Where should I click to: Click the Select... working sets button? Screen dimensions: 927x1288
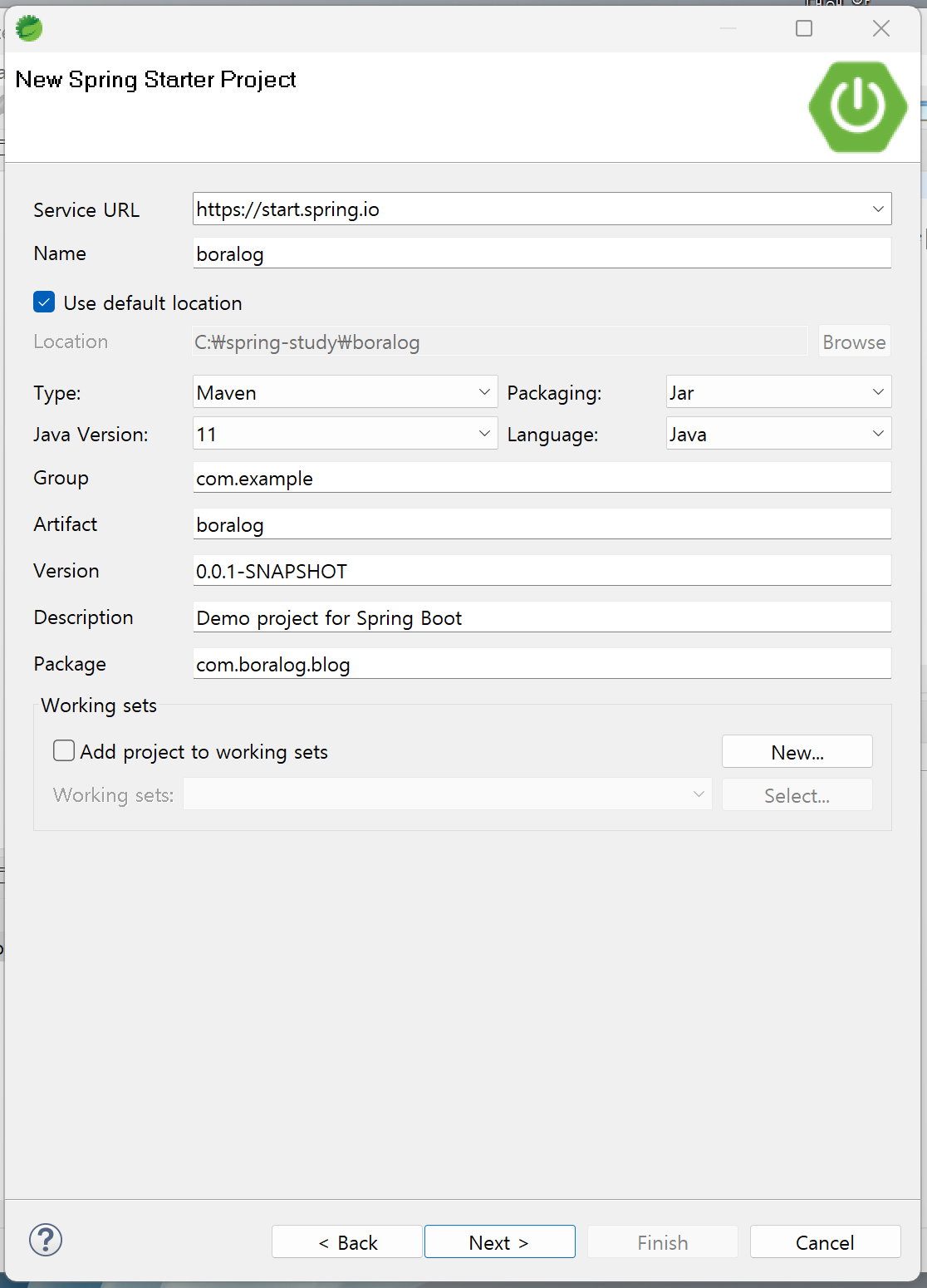(797, 794)
